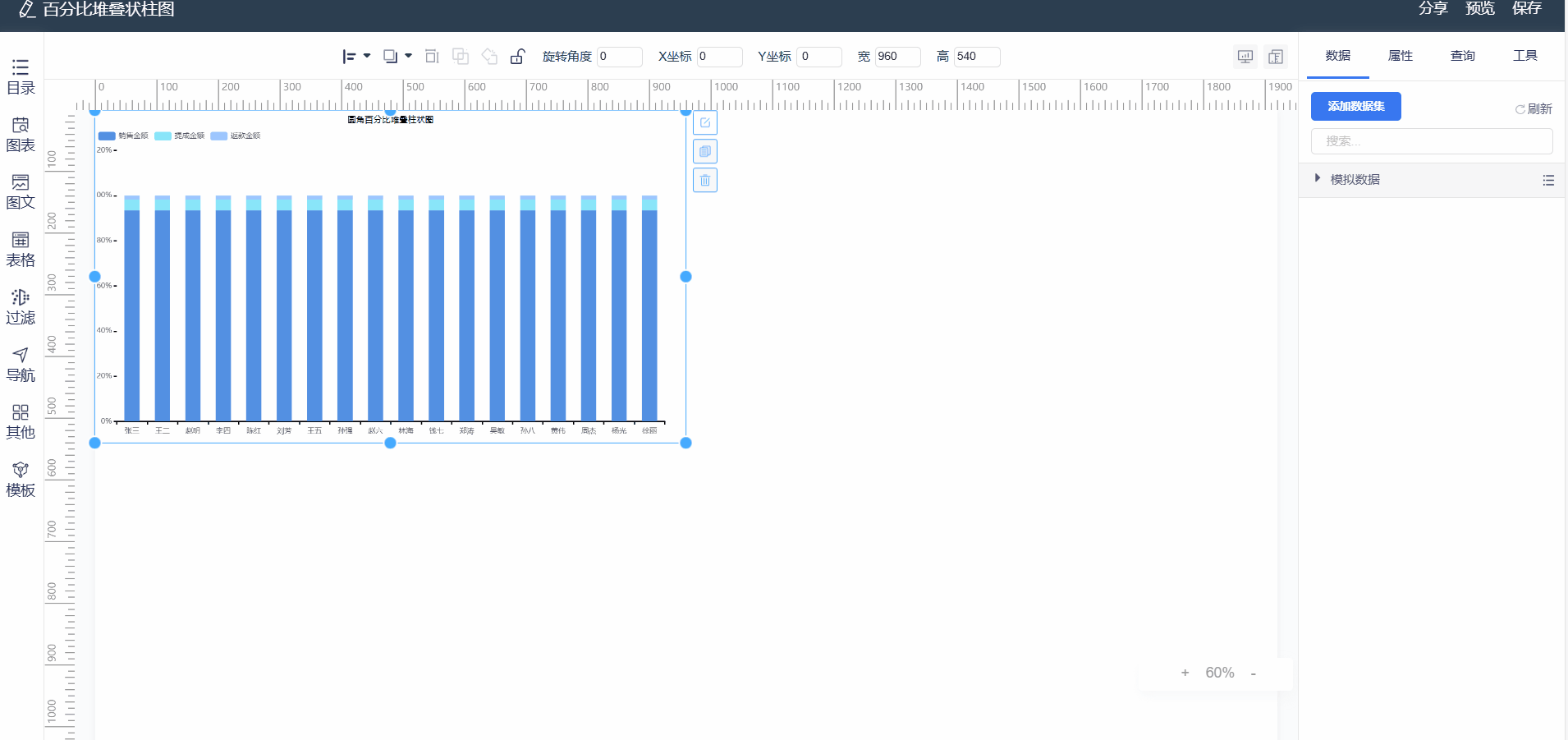The image size is (1568, 740).
Task: Switch to the 数据 tab
Action: tap(1338, 56)
